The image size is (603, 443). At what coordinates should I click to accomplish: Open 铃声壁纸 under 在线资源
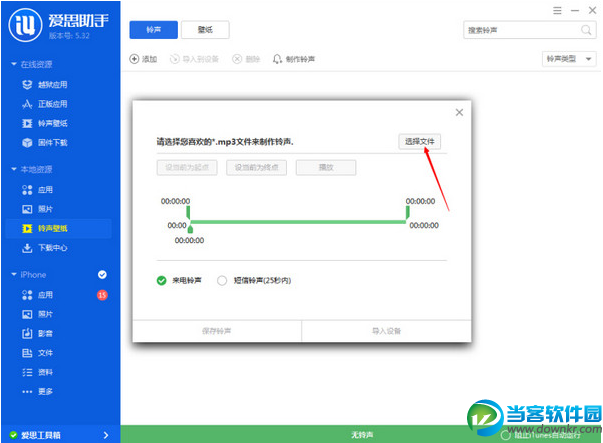(x=45, y=123)
